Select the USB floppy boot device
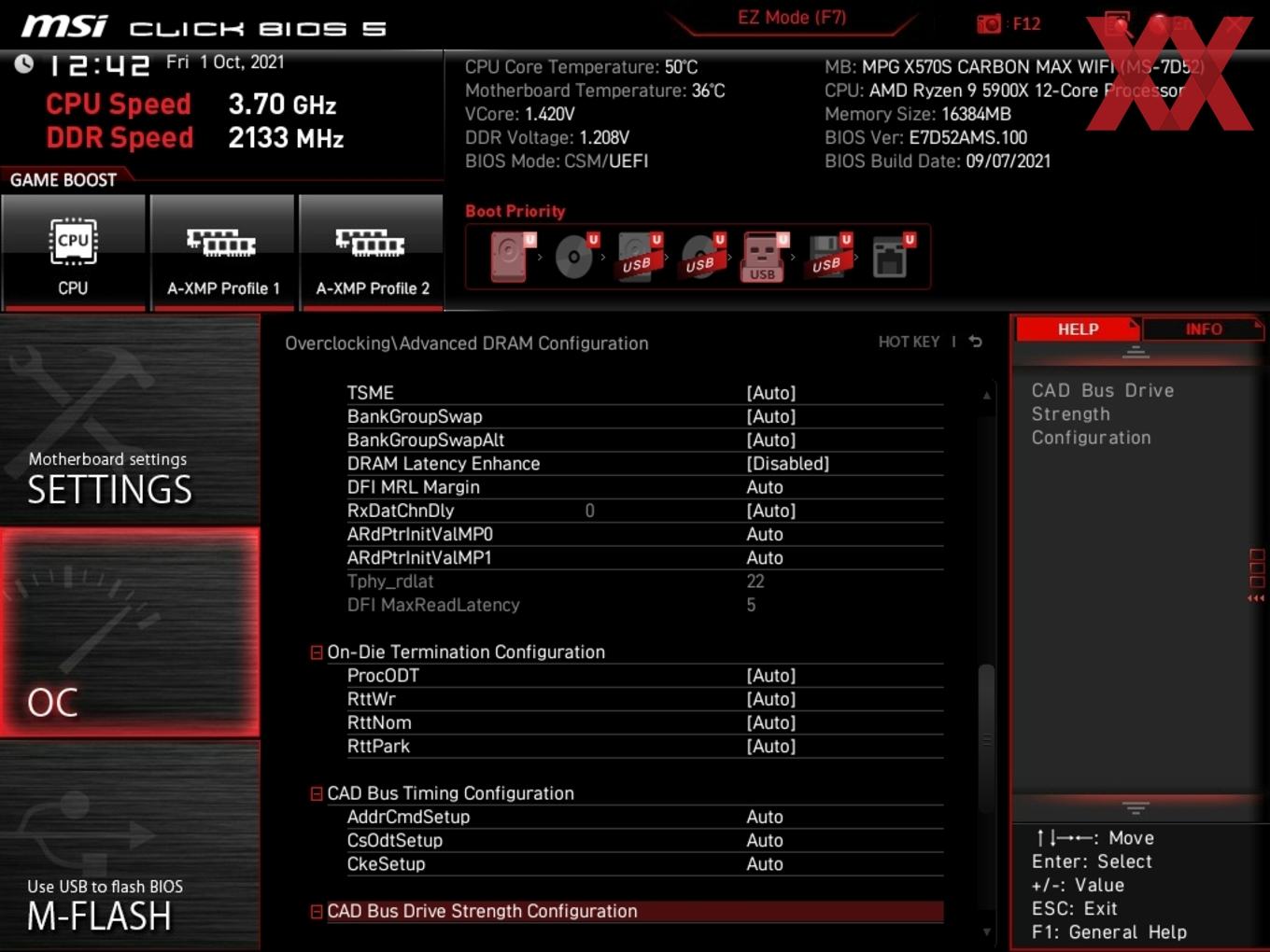Viewport: 1270px width, 952px height. pos(829,257)
